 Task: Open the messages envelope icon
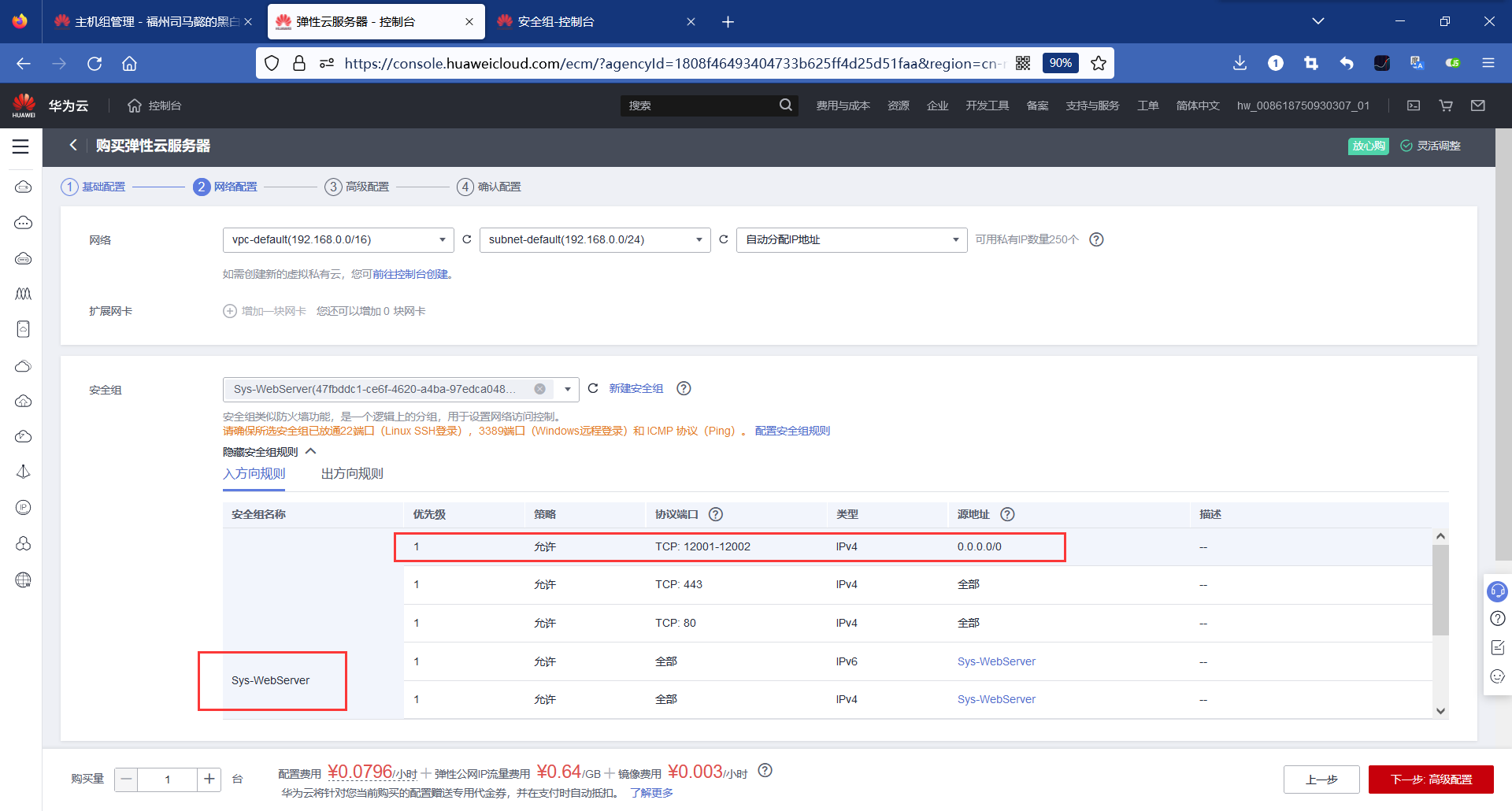(1478, 106)
